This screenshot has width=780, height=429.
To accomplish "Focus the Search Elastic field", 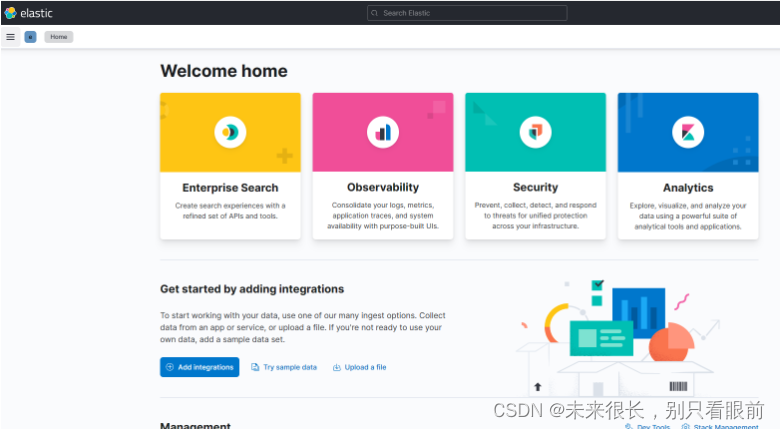I will pos(467,13).
